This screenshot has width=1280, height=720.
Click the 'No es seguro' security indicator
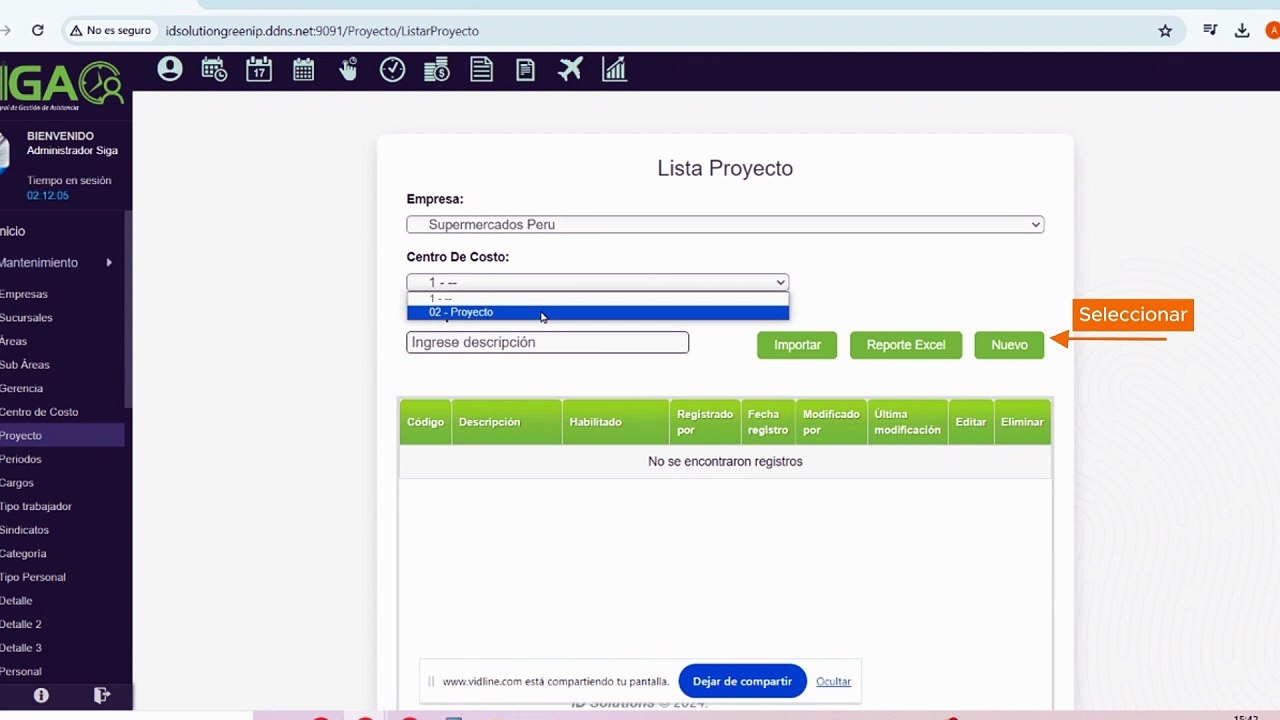click(110, 31)
